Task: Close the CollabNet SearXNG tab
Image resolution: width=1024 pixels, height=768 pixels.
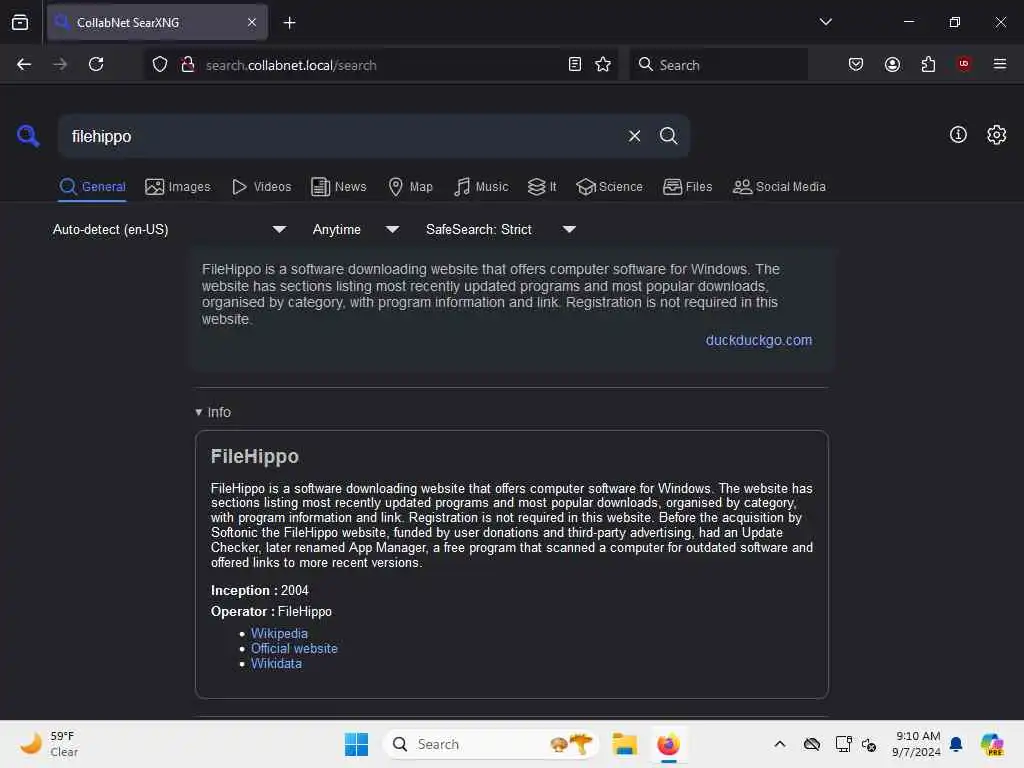Action: 252,22
